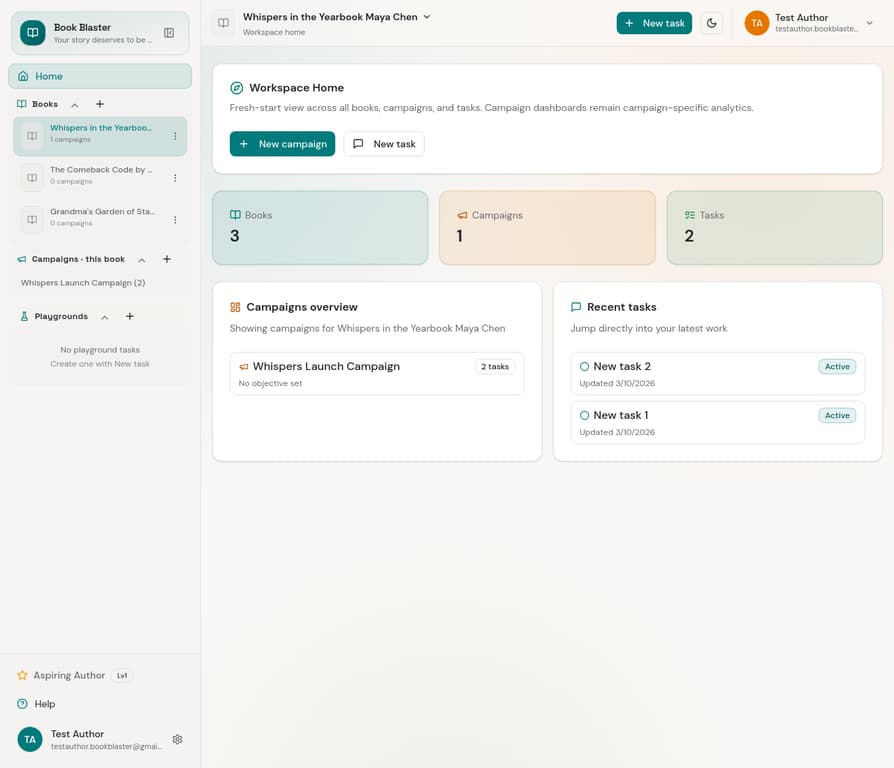Click the plus icon next to Books
The height and width of the screenshot is (768, 894).
click(x=100, y=104)
